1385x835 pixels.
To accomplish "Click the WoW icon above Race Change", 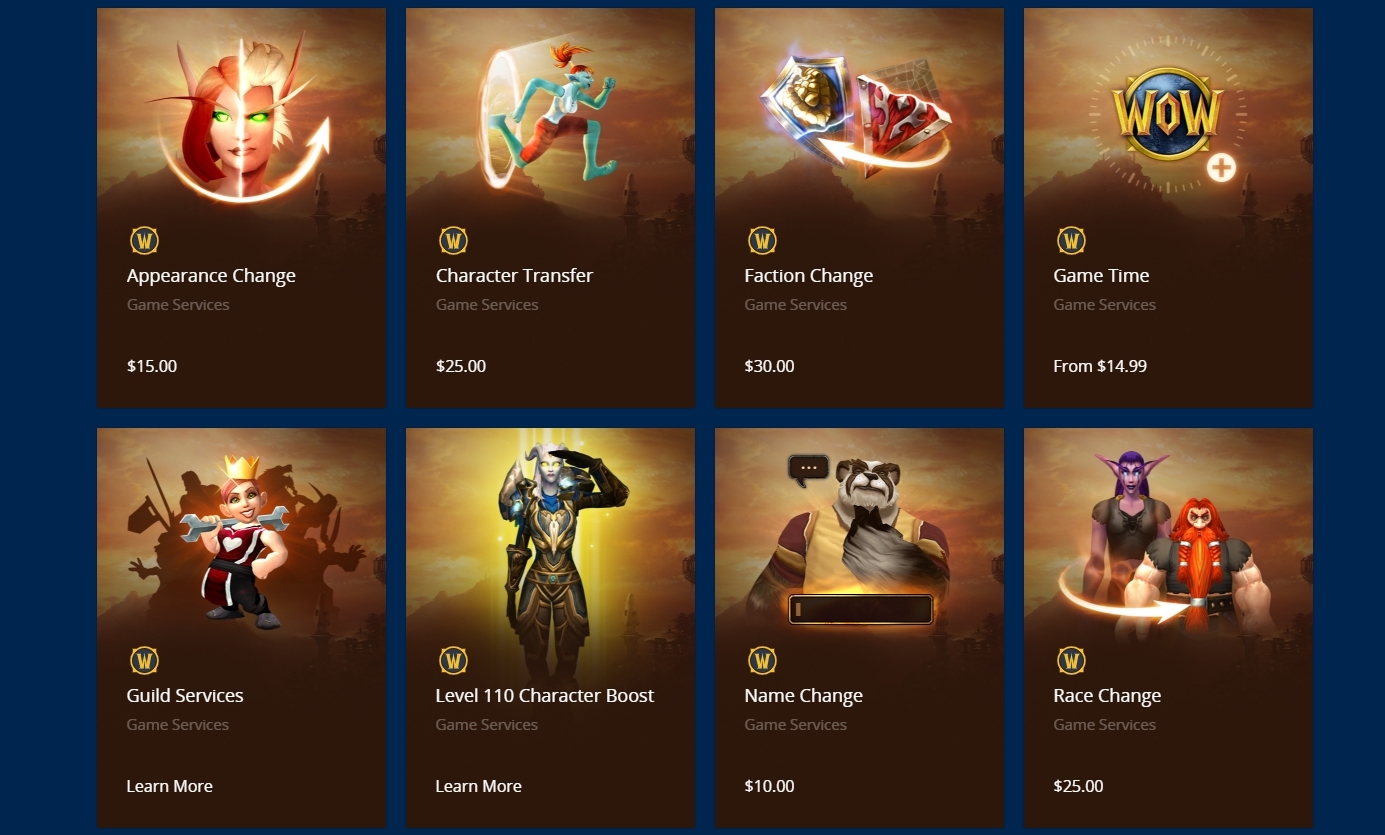I will [1072, 661].
